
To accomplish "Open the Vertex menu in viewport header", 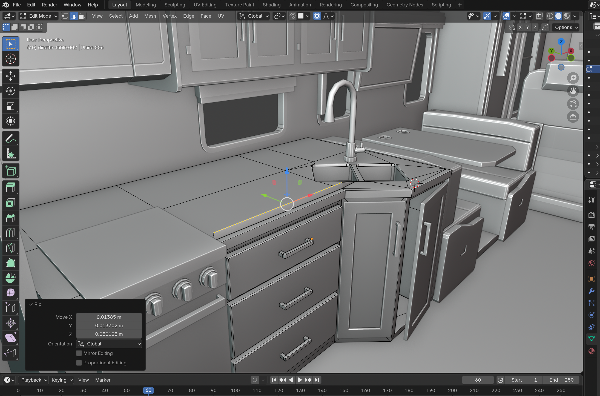I will [x=170, y=16].
